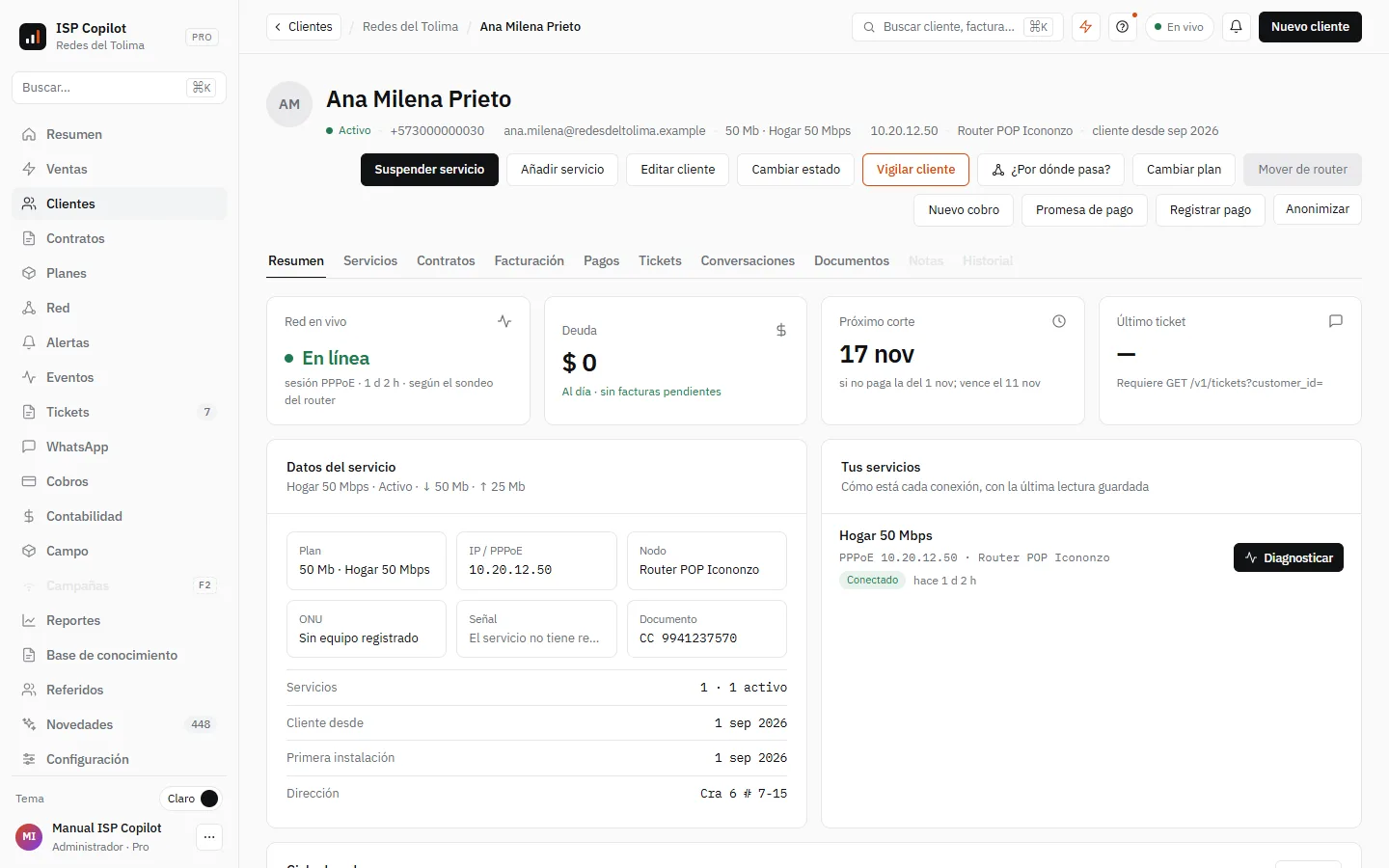Screen dimensions: 1389x868
Task: Open Cobros sidebar item
Action: [x=120, y=481]
